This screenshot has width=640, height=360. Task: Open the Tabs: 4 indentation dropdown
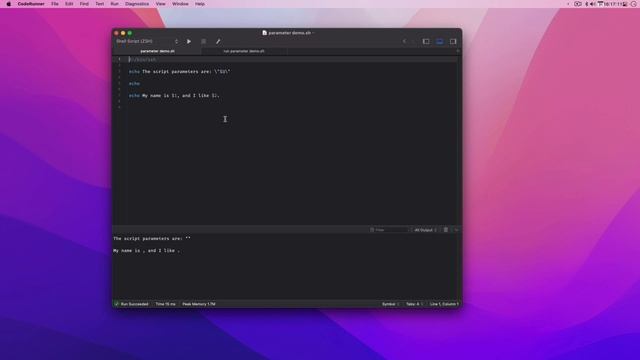point(414,304)
